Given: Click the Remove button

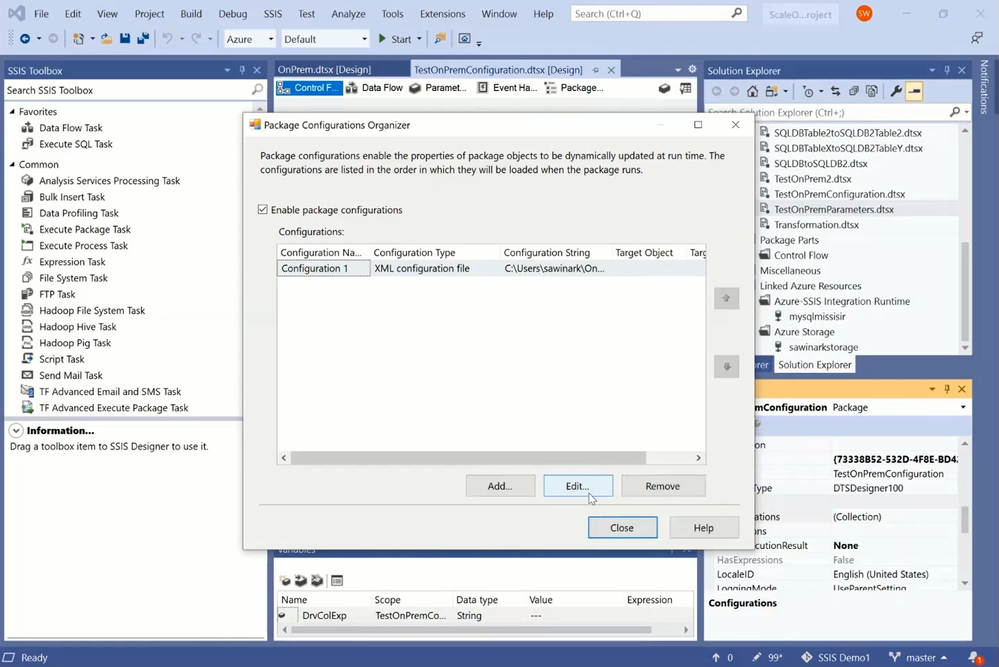Looking at the screenshot, I should point(663,486).
